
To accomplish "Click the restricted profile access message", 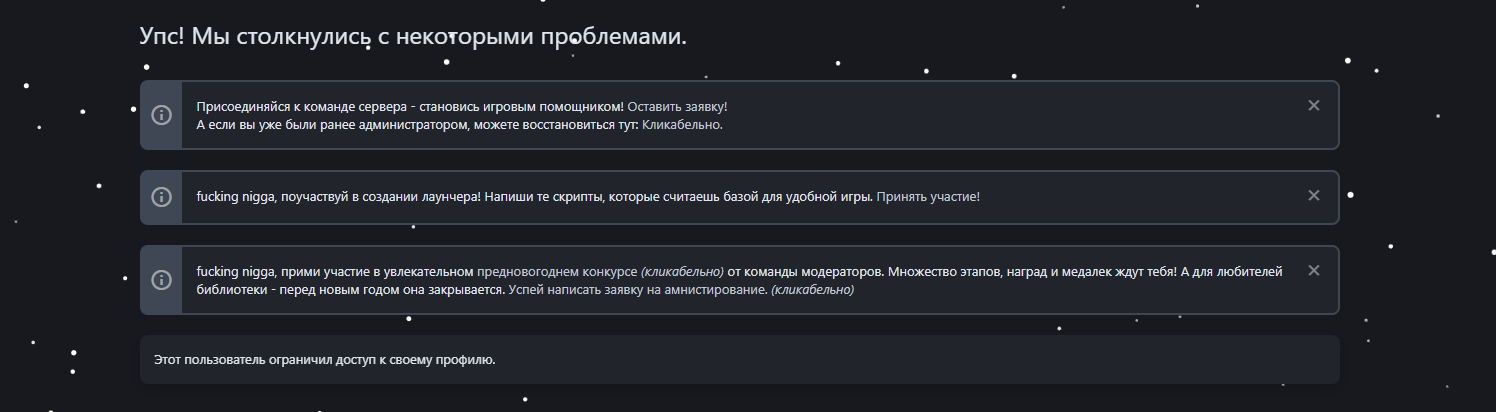I will click(x=325, y=359).
